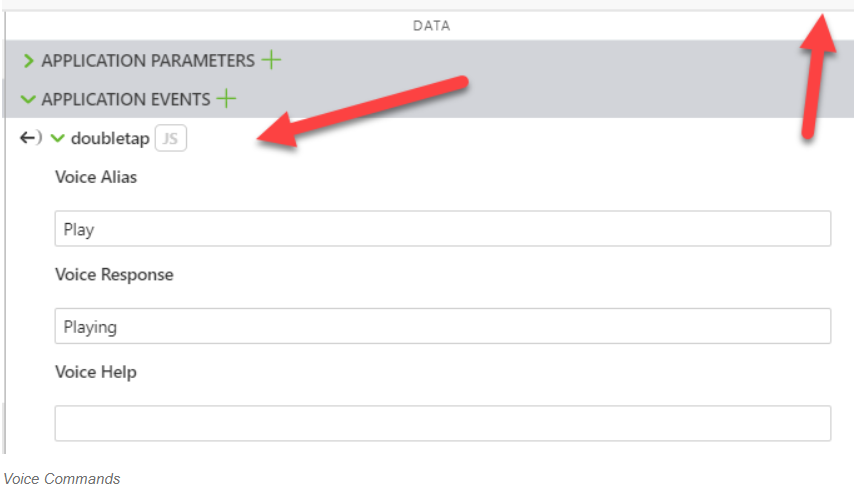This screenshot has height=495, width=863.
Task: Select the doubletap event name
Action: pos(110,139)
